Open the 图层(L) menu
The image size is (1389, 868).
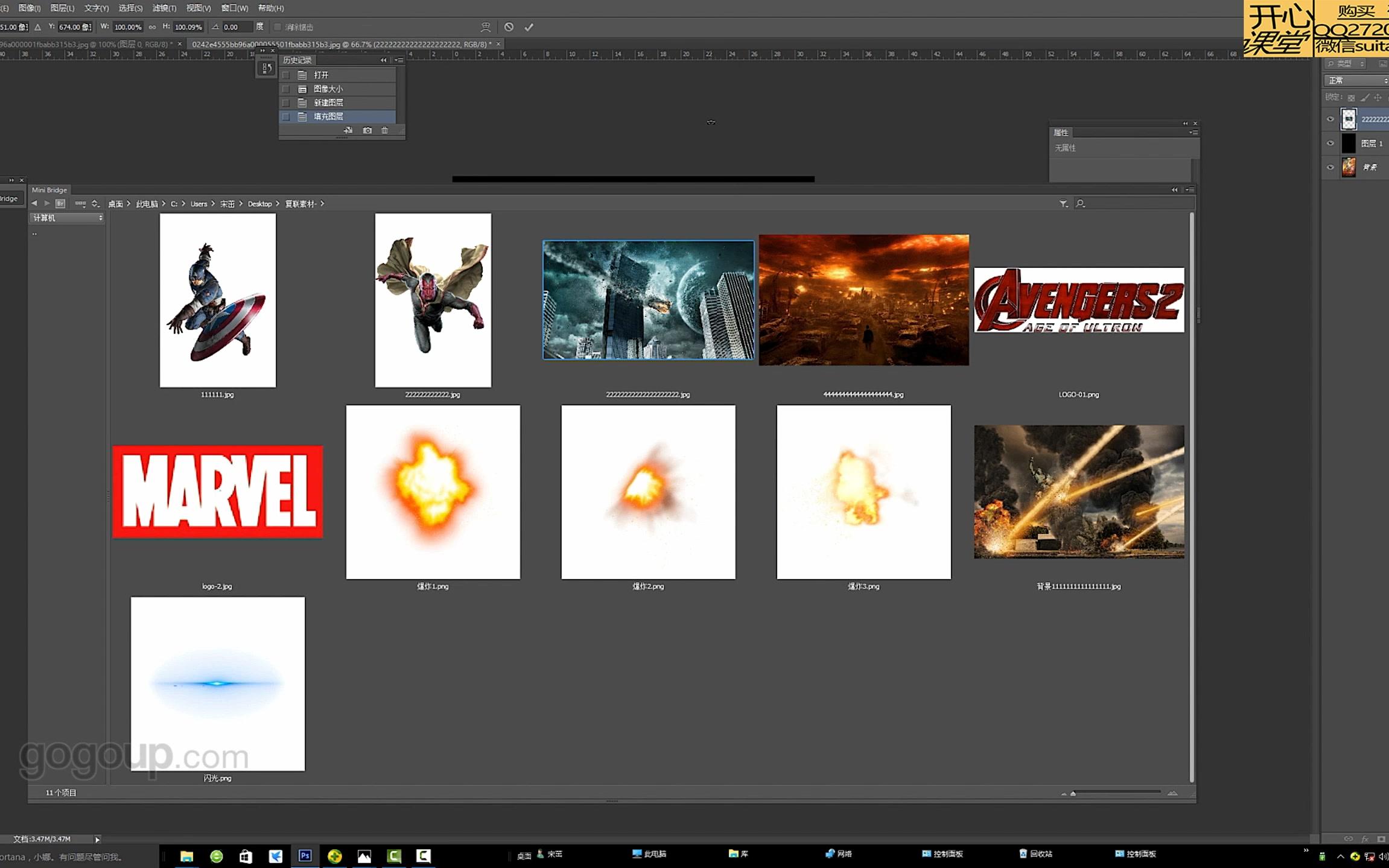pyautogui.click(x=62, y=8)
